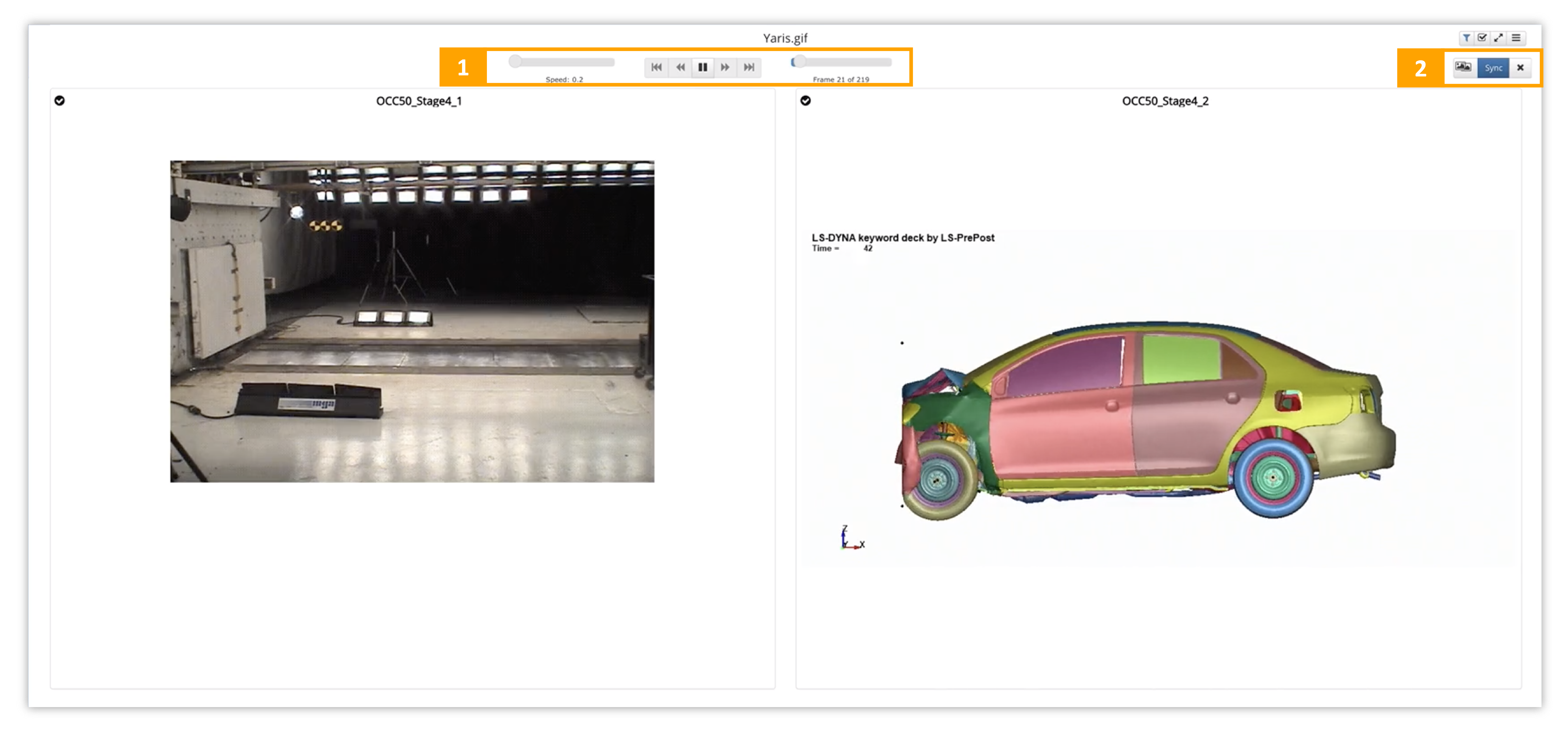
Task: Toggle the Sync button
Action: (1493, 68)
